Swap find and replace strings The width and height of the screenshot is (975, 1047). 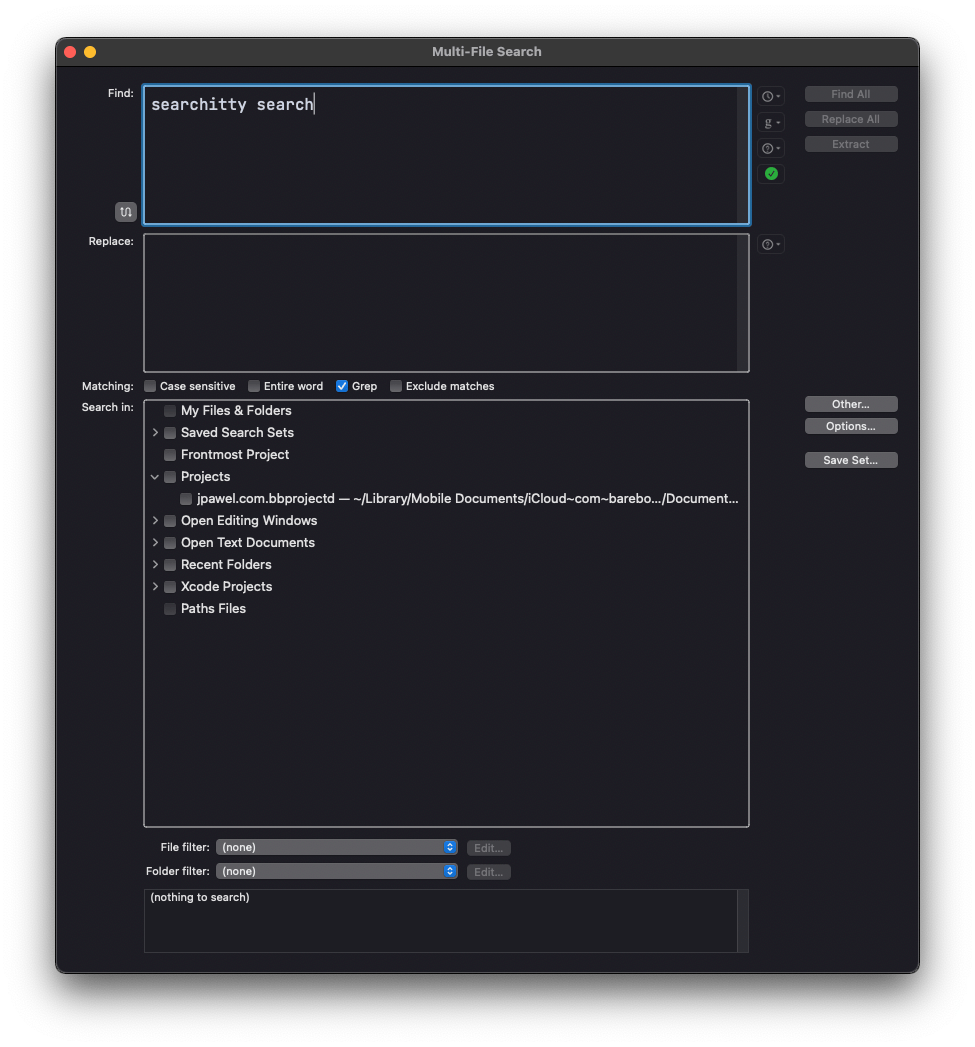tap(126, 212)
